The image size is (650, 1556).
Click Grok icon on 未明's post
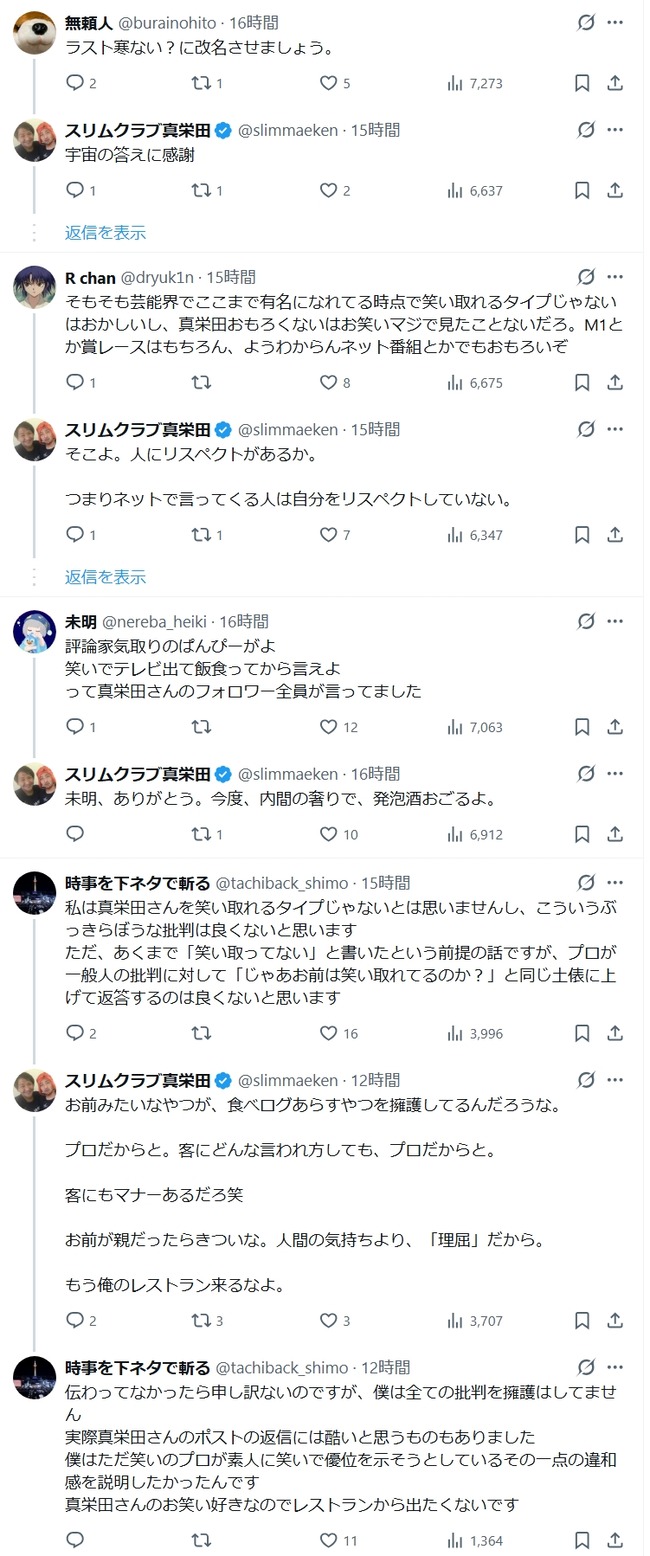tap(586, 622)
